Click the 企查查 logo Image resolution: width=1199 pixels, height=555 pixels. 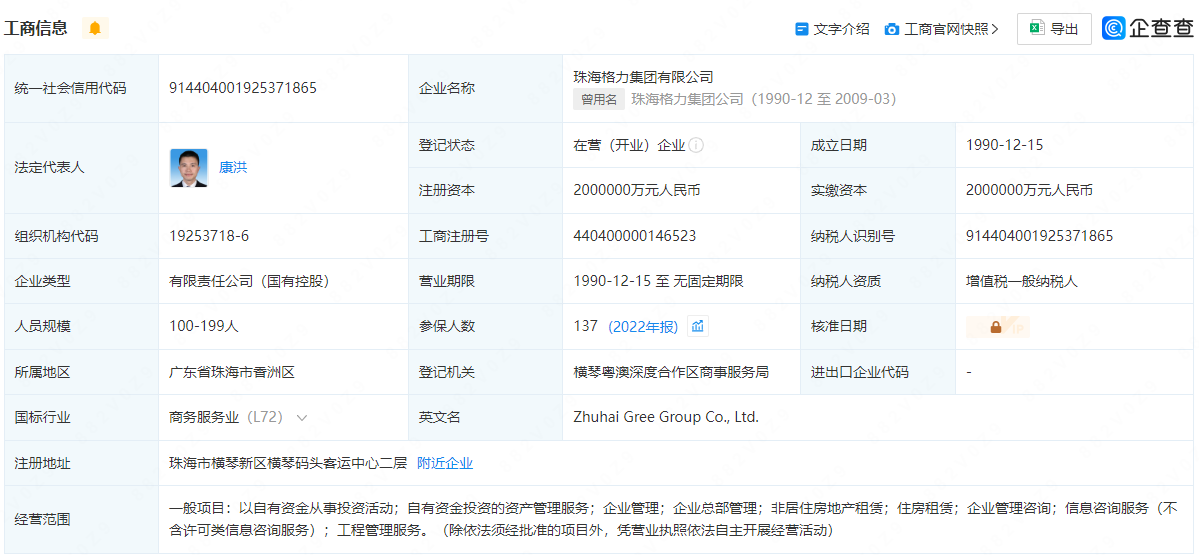[x=1147, y=28]
